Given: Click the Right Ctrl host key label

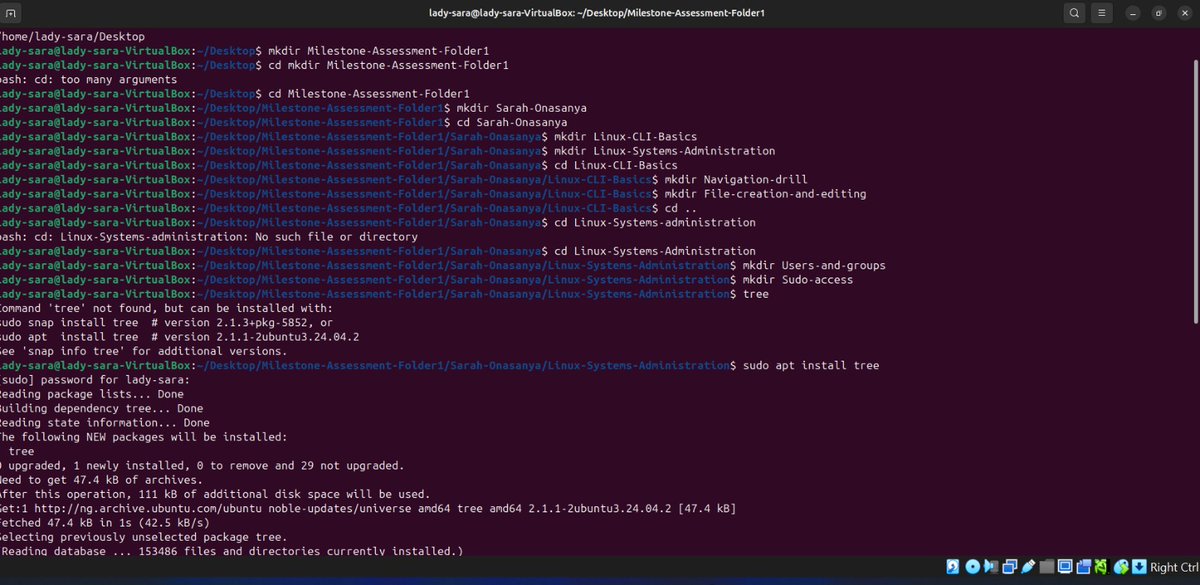Looking at the screenshot, I should tap(1174, 567).
